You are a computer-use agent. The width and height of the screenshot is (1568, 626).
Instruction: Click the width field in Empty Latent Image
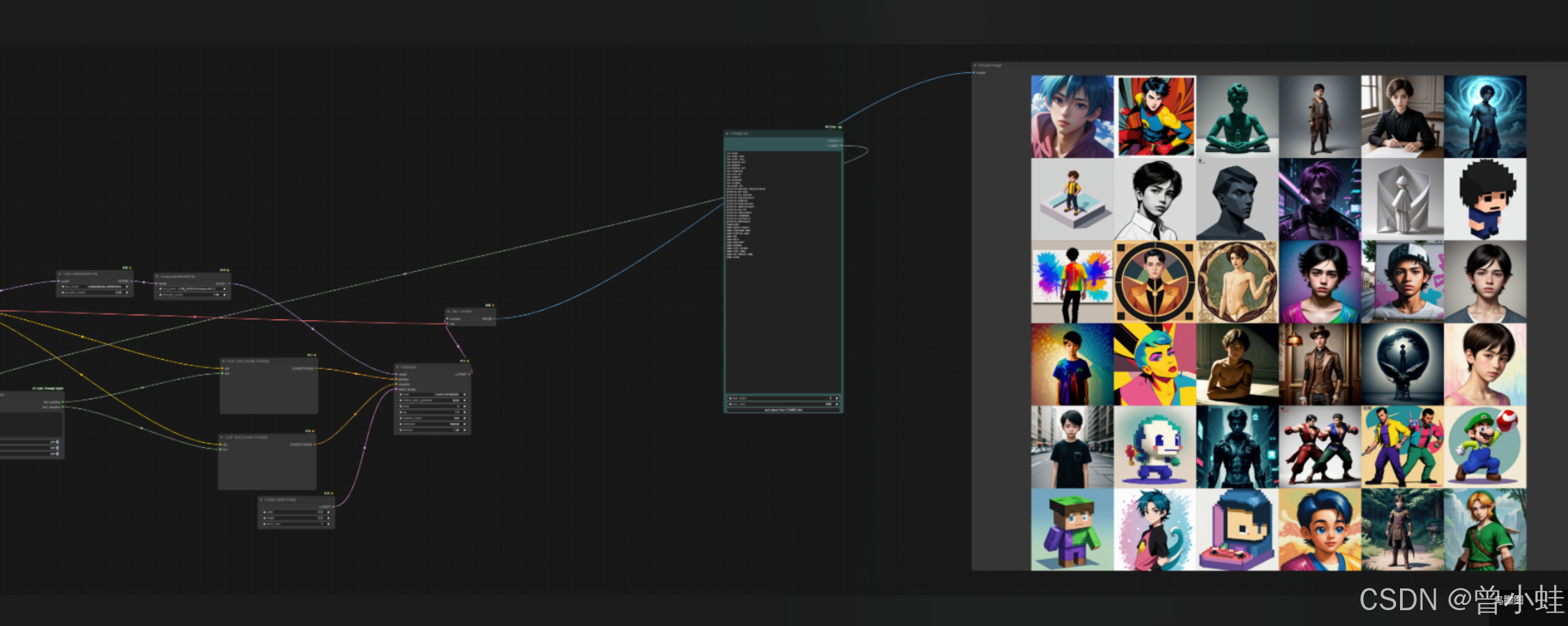pyautogui.click(x=296, y=512)
